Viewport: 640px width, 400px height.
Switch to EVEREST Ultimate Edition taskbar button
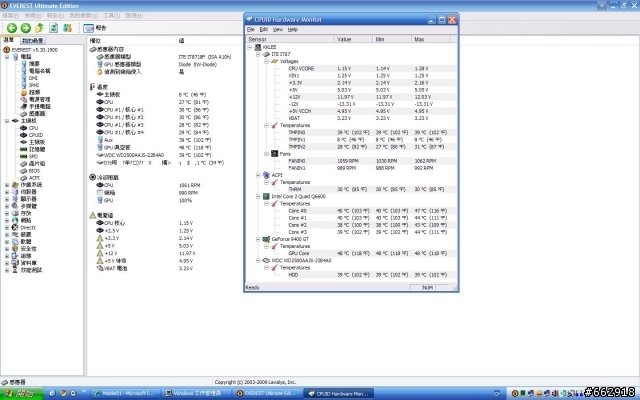(268, 393)
